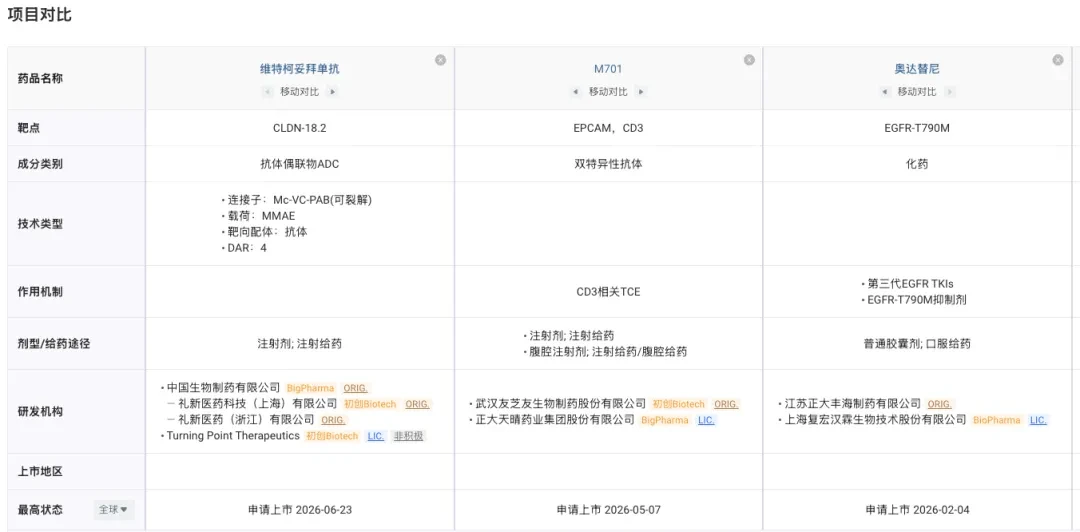Move 奥达替尼 column left using arrow

[884, 92]
